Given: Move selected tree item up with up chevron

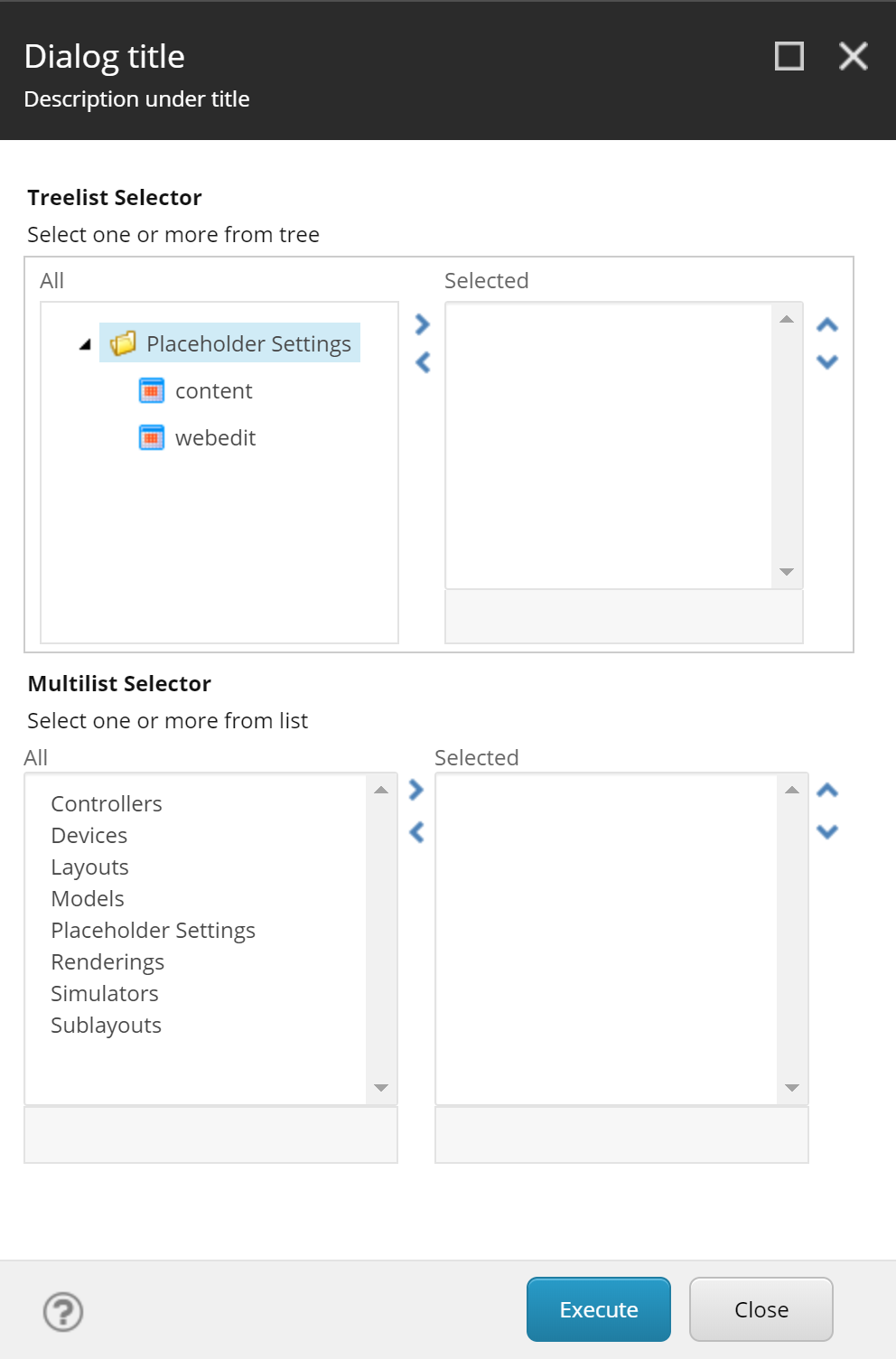Looking at the screenshot, I should [x=826, y=325].
